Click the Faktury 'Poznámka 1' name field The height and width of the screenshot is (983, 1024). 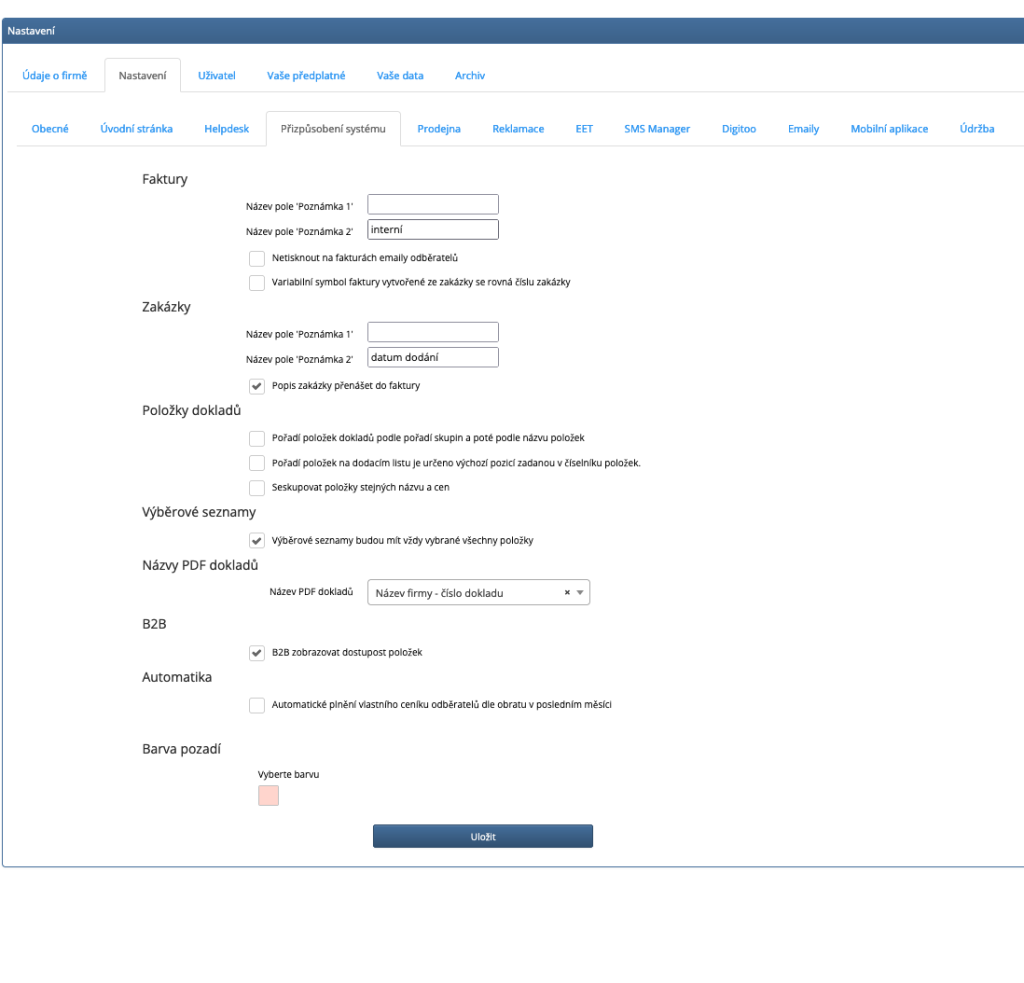click(x=433, y=204)
